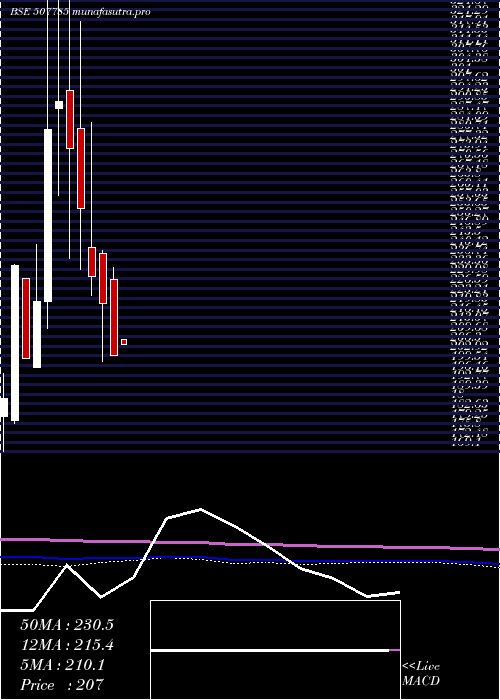Select the 12MA : 215.4 value
The height and width of the screenshot is (700, 500).
click(x=67, y=645)
